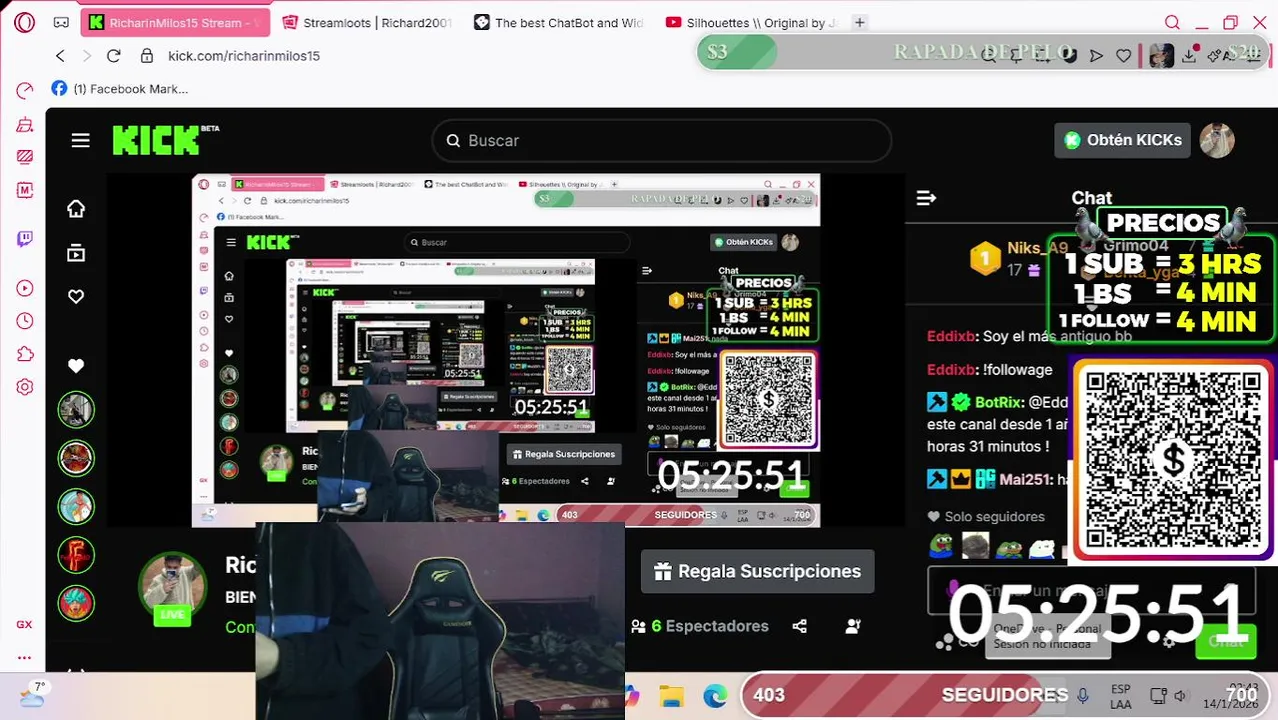Open the red F channel avatar
The height and width of the screenshot is (720, 1278).
click(x=76, y=555)
